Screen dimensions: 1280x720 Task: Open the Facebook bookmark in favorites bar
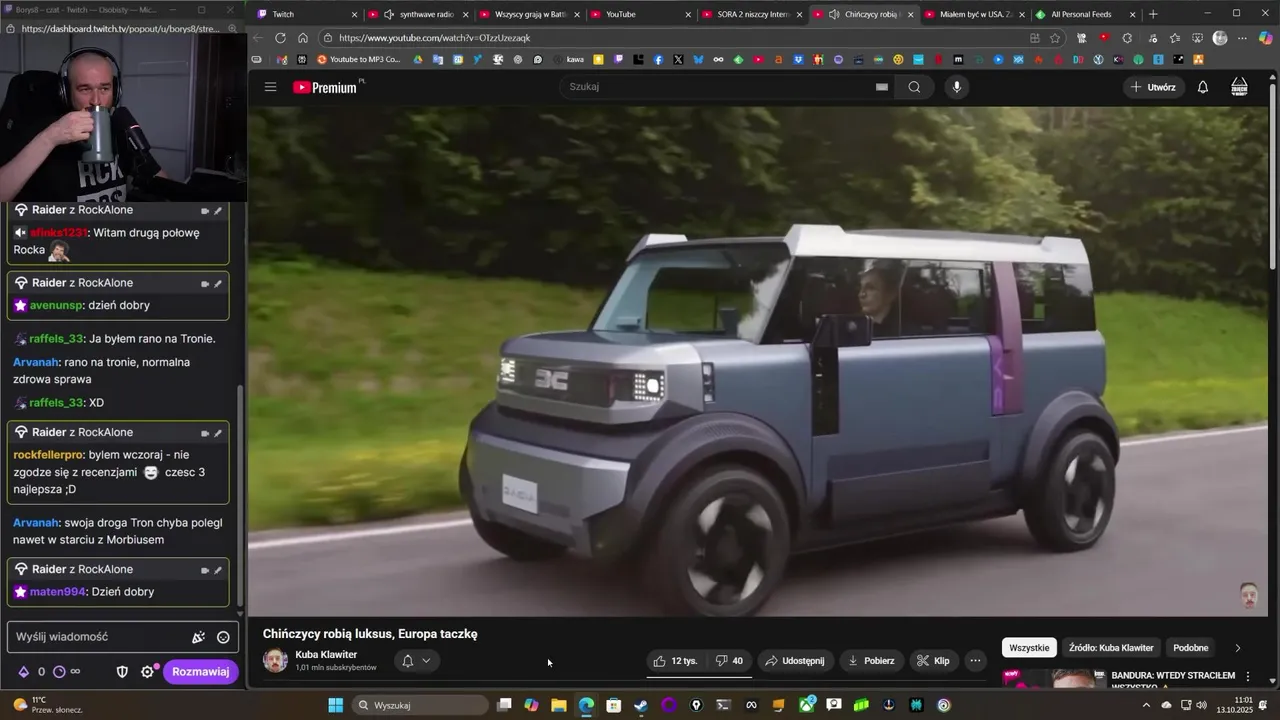(658, 60)
